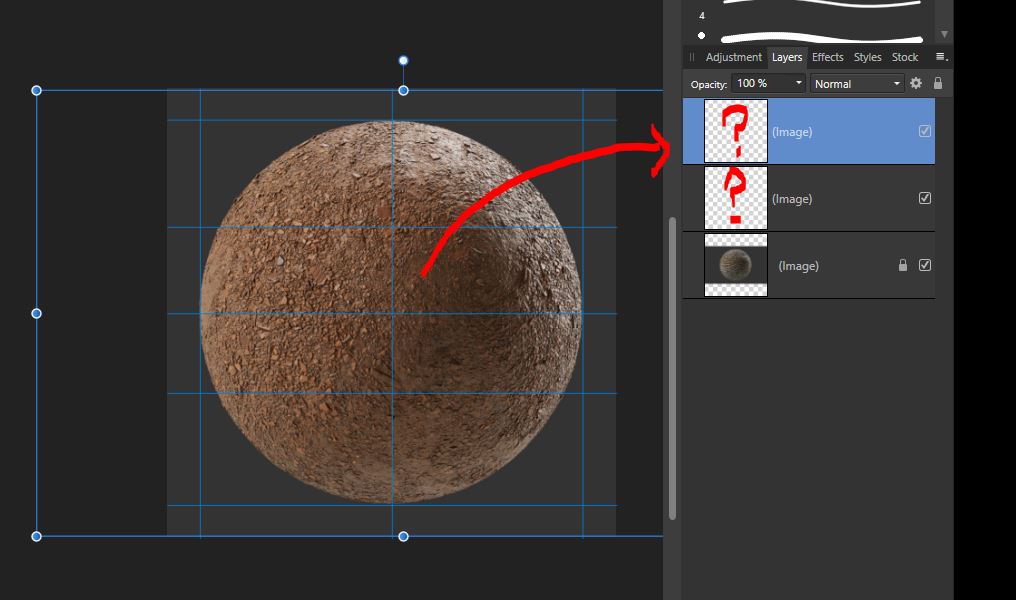The height and width of the screenshot is (600, 1016).
Task: Disable the locked bottom layer's visibility checkbox
Action: click(x=924, y=265)
